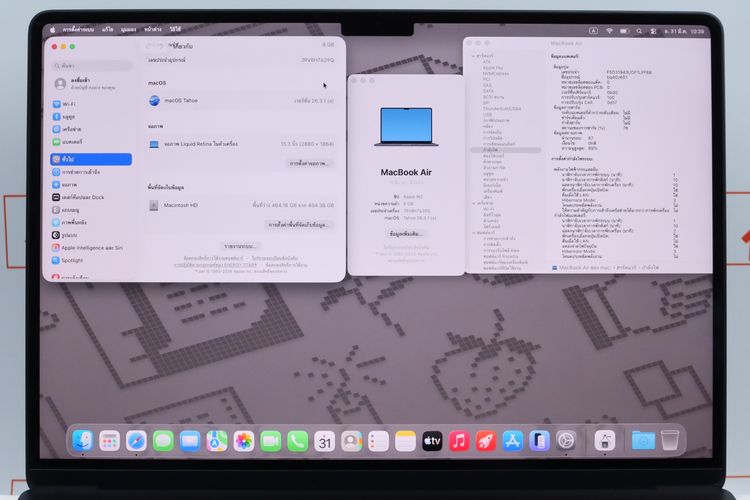Select Bluetooth in Settings sidebar
Screen dimensions: 750x500
pyautogui.click(x=91, y=117)
